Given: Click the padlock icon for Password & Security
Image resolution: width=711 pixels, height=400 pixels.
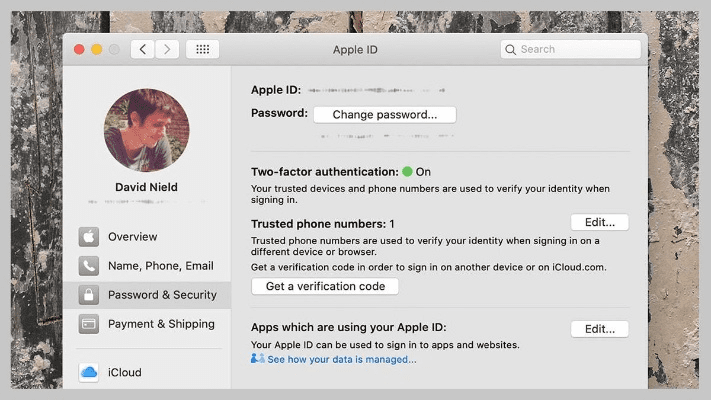Looking at the screenshot, I should [x=89, y=295].
